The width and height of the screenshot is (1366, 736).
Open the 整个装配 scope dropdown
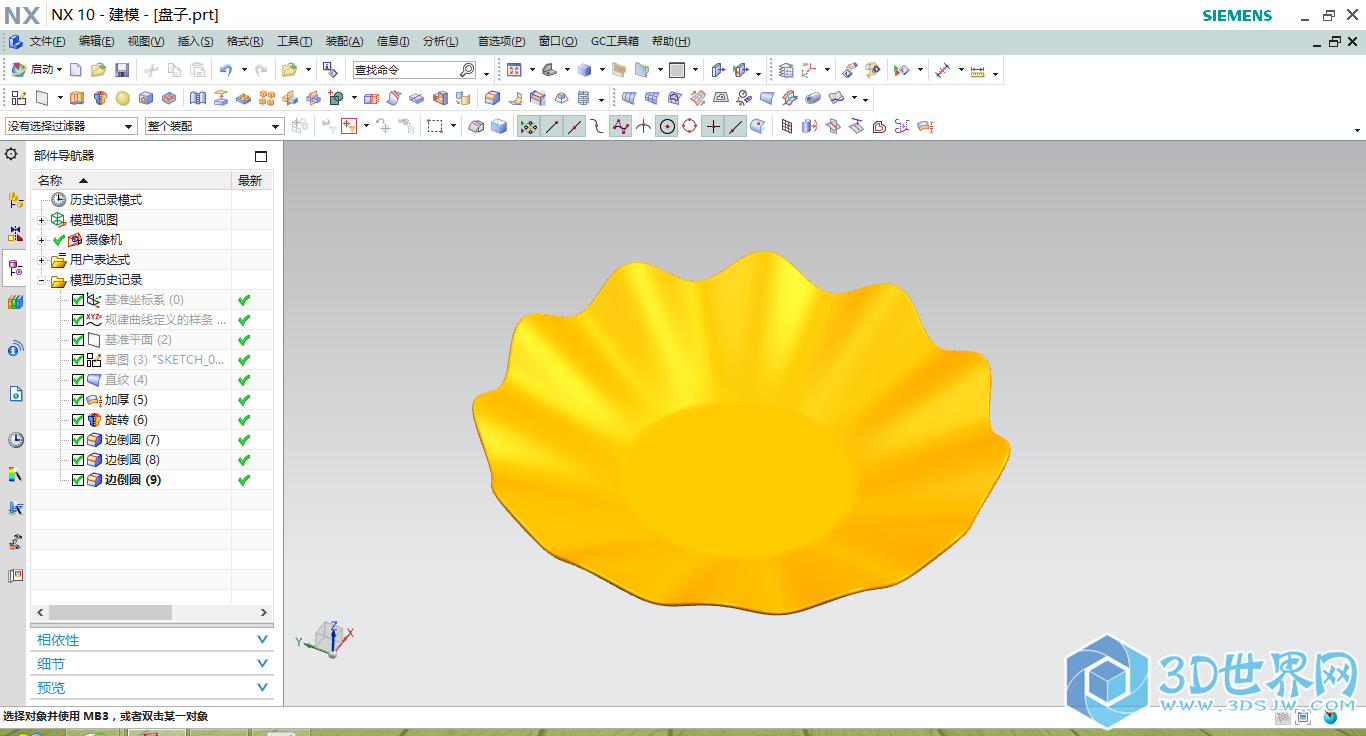[214, 126]
